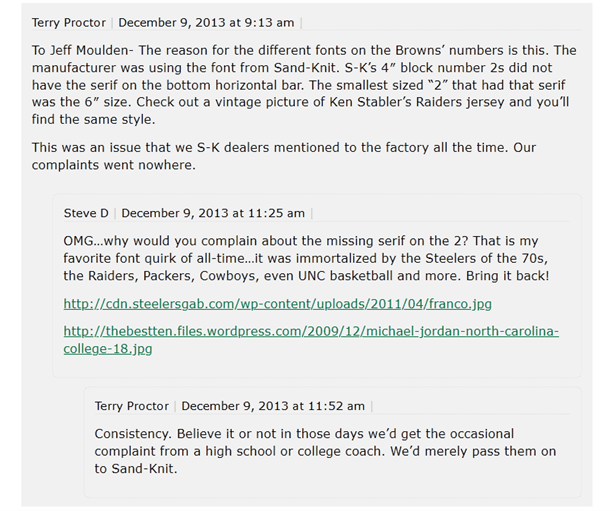The height and width of the screenshot is (511, 616).
Task: Click 'find the same style.' in the first comment
Action: 94,119
